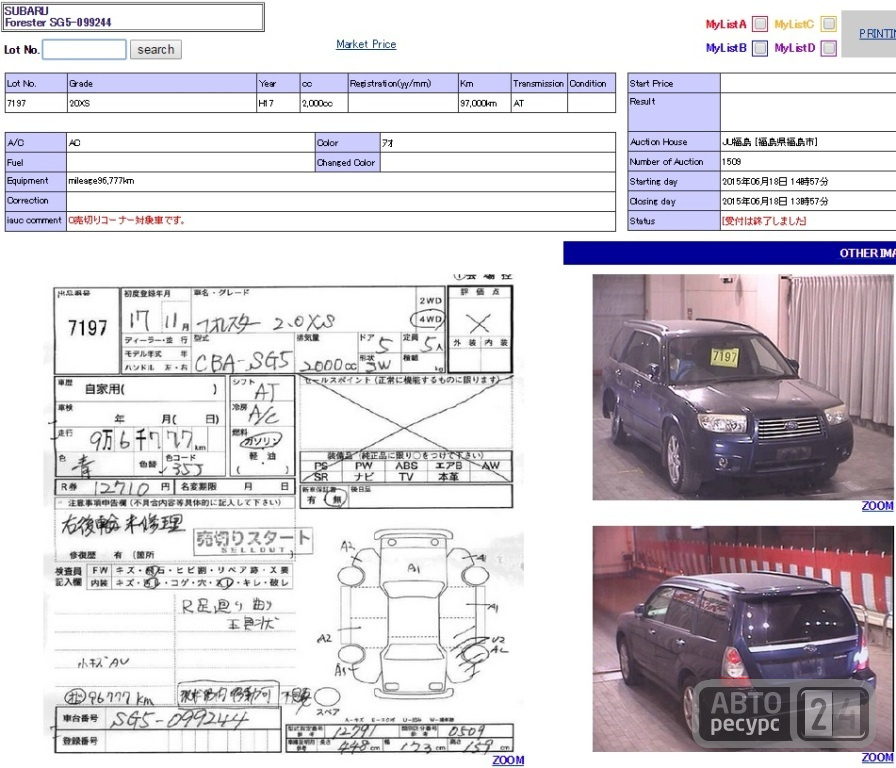
Task: Select the 97,000km mileage cell
Action: coord(485,103)
